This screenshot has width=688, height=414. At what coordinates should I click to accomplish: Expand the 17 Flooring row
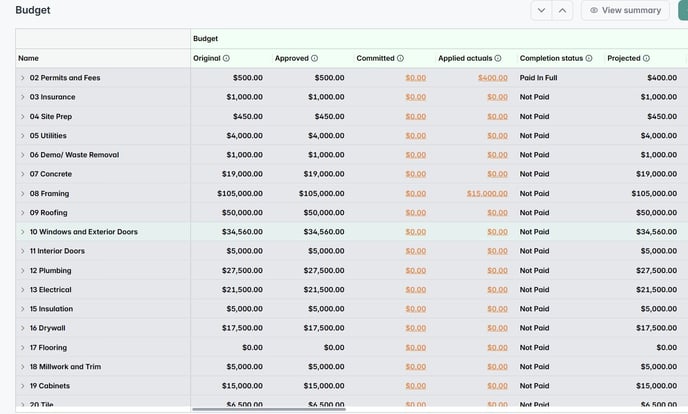pyautogui.click(x=22, y=348)
